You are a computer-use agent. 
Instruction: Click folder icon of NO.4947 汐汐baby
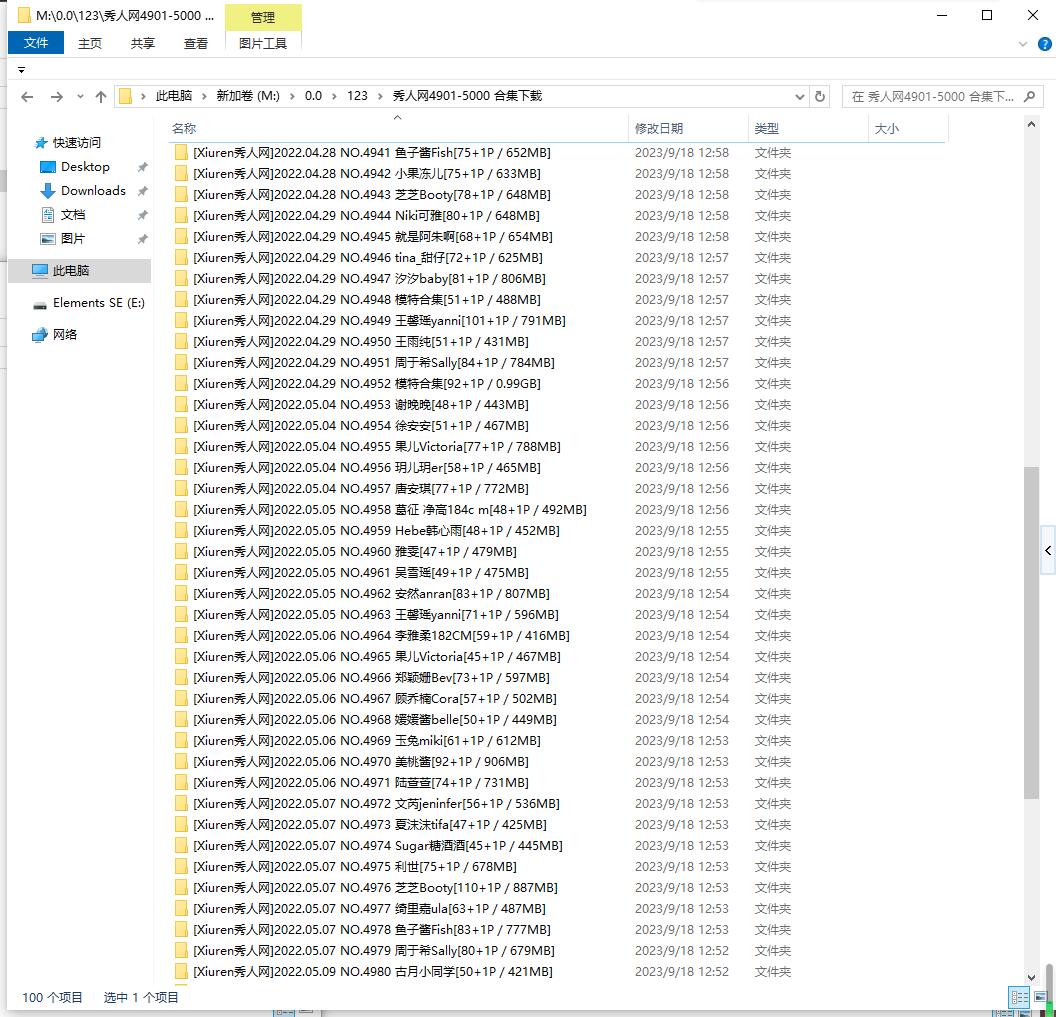point(181,279)
